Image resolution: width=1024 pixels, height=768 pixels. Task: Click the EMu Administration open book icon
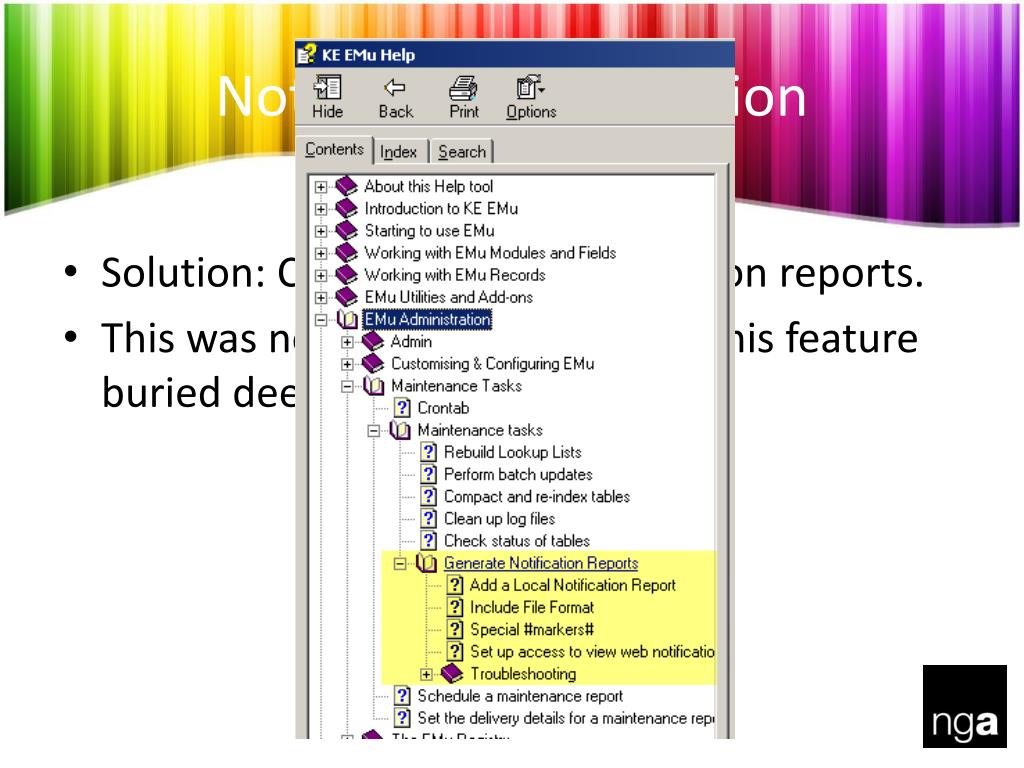coord(347,319)
